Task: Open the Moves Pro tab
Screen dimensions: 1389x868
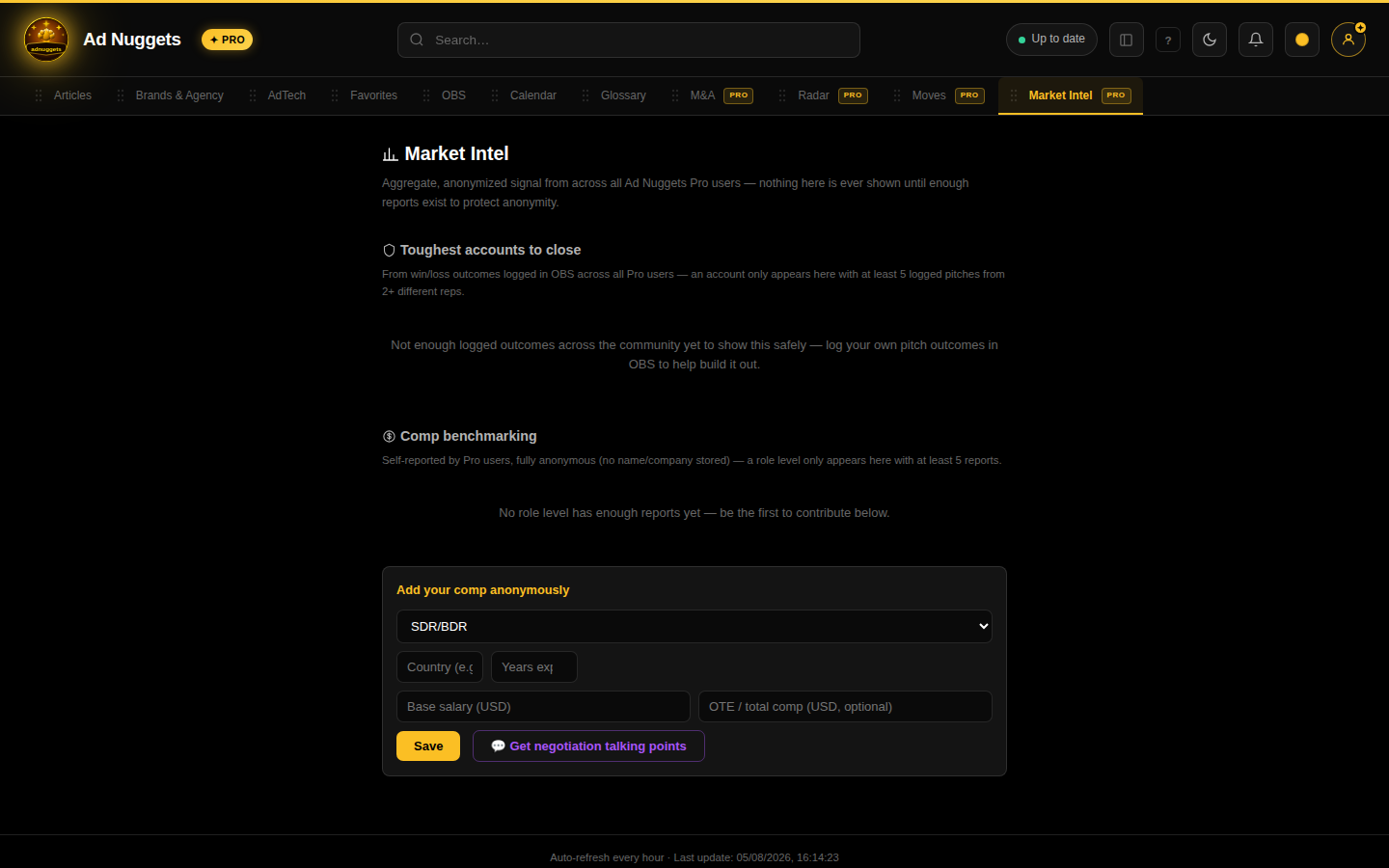Action: click(x=939, y=95)
